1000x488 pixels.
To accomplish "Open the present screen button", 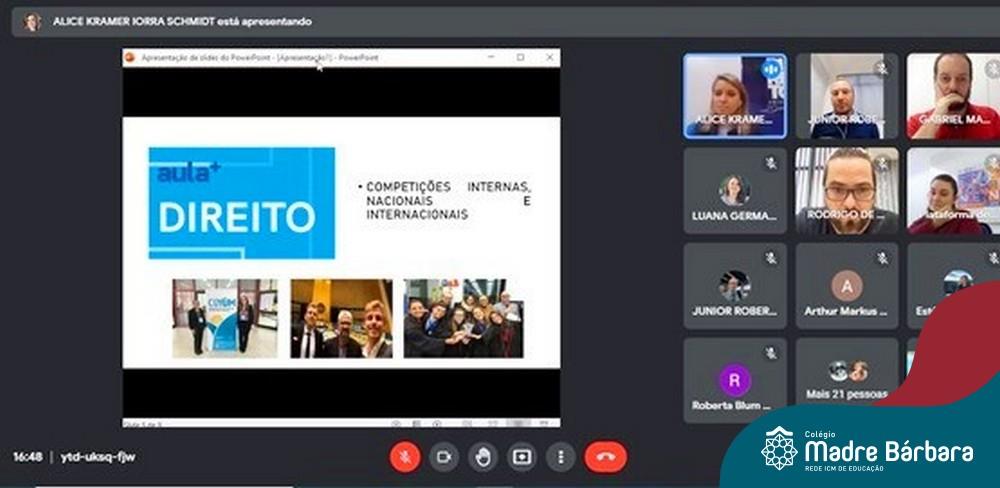I will point(522,457).
